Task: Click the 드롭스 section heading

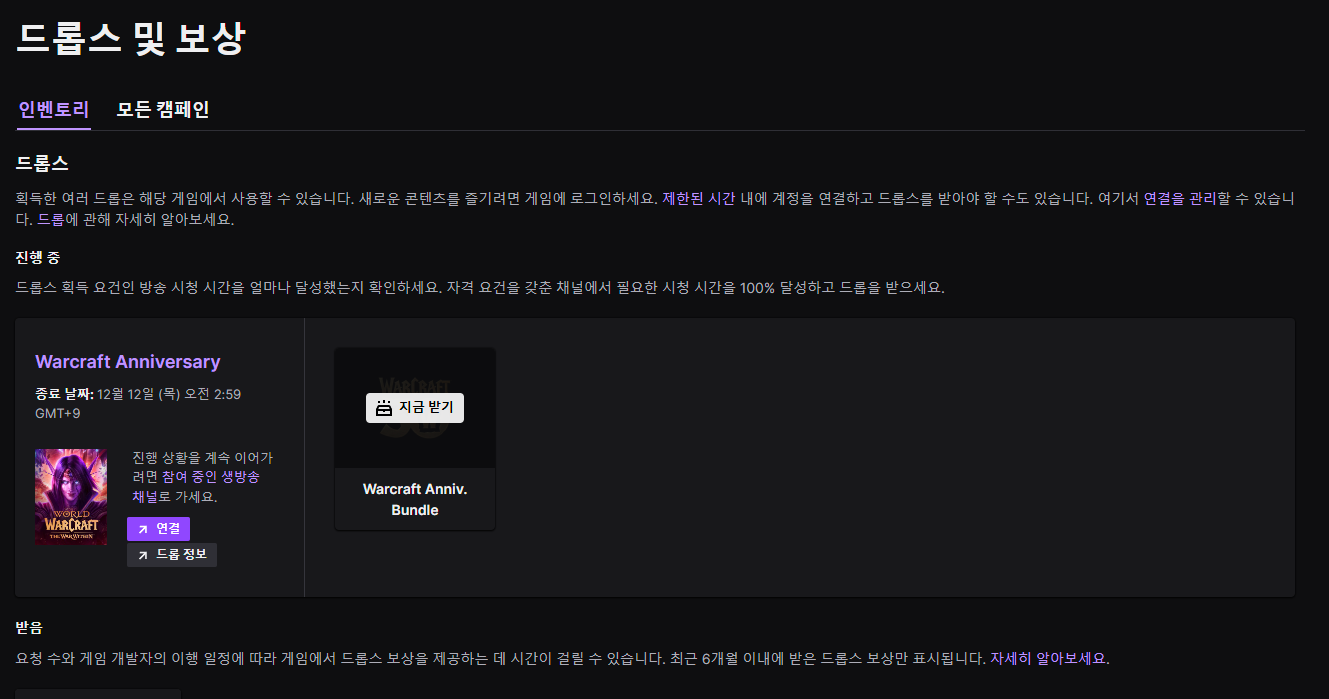Action: click(x=43, y=163)
